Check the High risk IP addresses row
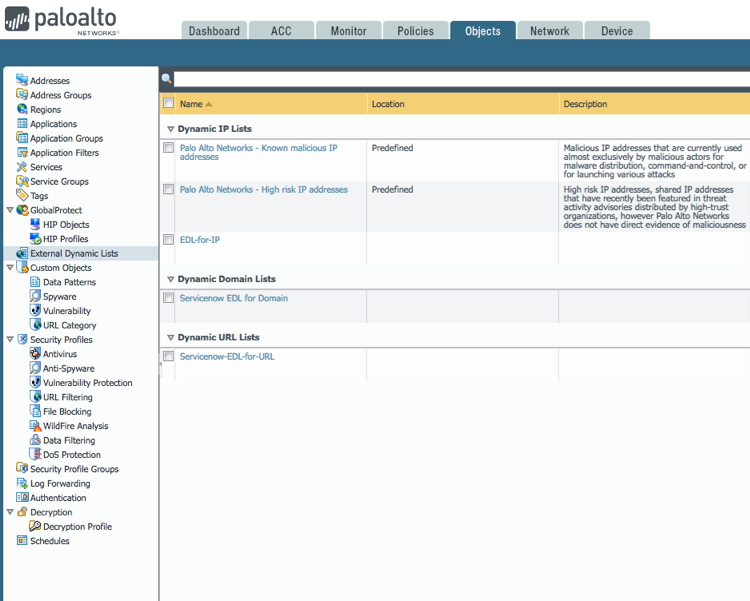Image resolution: width=750 pixels, height=601 pixels. pos(168,189)
